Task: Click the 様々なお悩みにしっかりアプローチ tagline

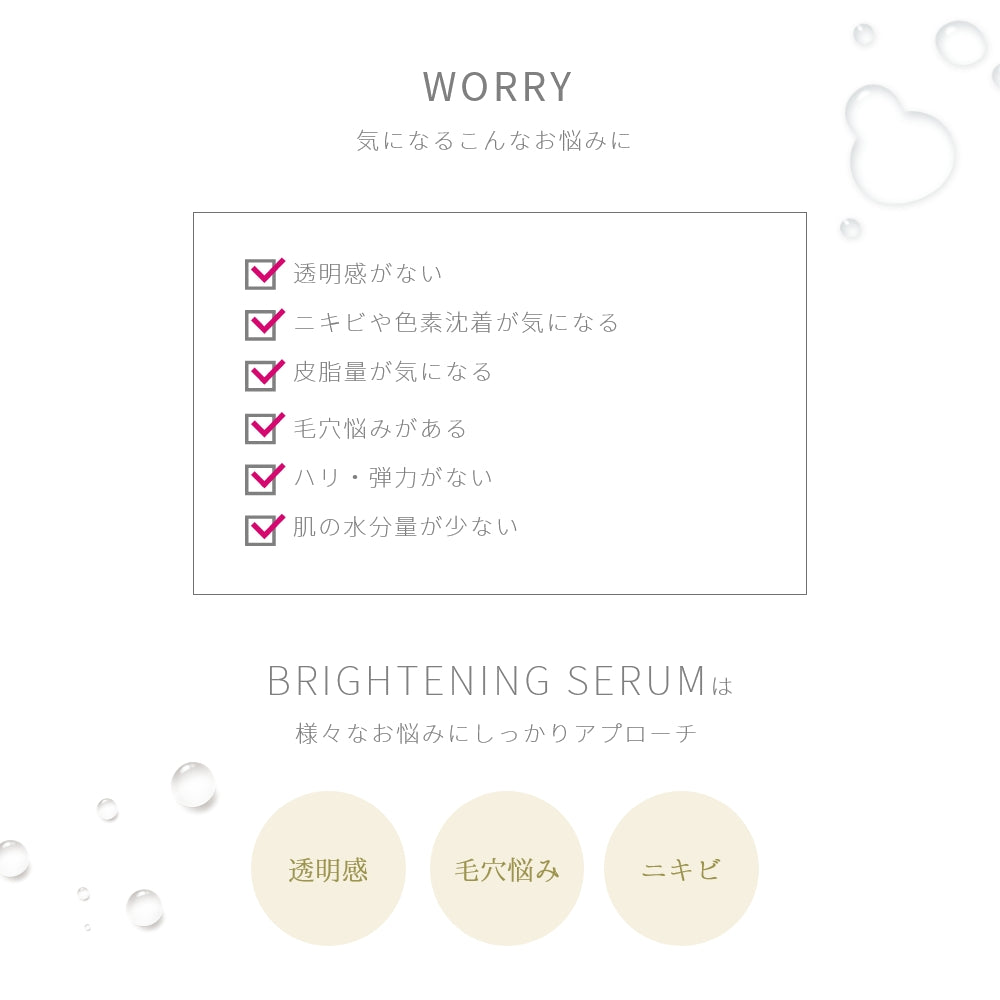Action: [497, 733]
